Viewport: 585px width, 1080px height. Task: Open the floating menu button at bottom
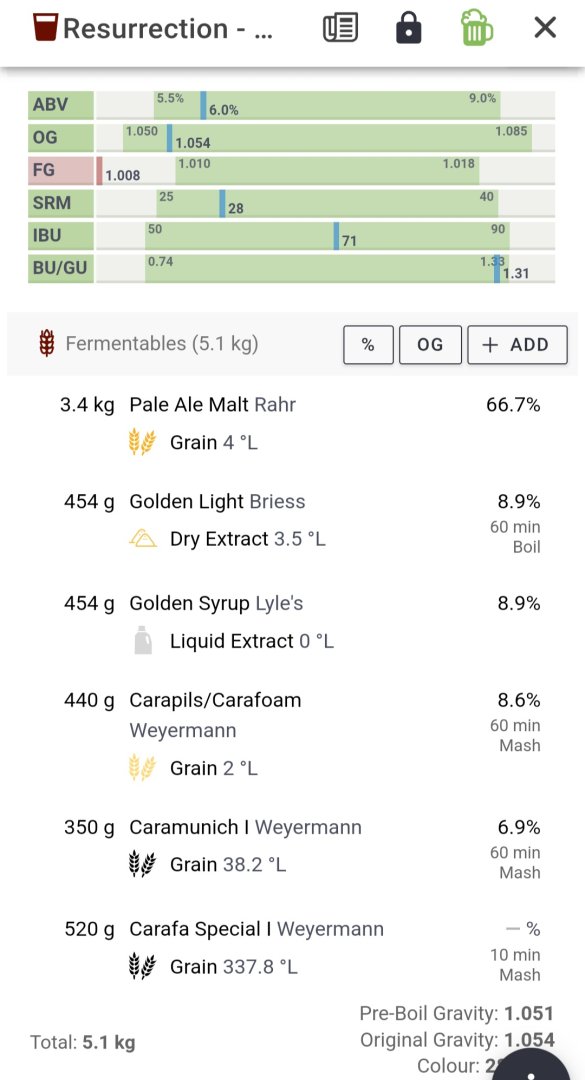[x=531, y=1064]
